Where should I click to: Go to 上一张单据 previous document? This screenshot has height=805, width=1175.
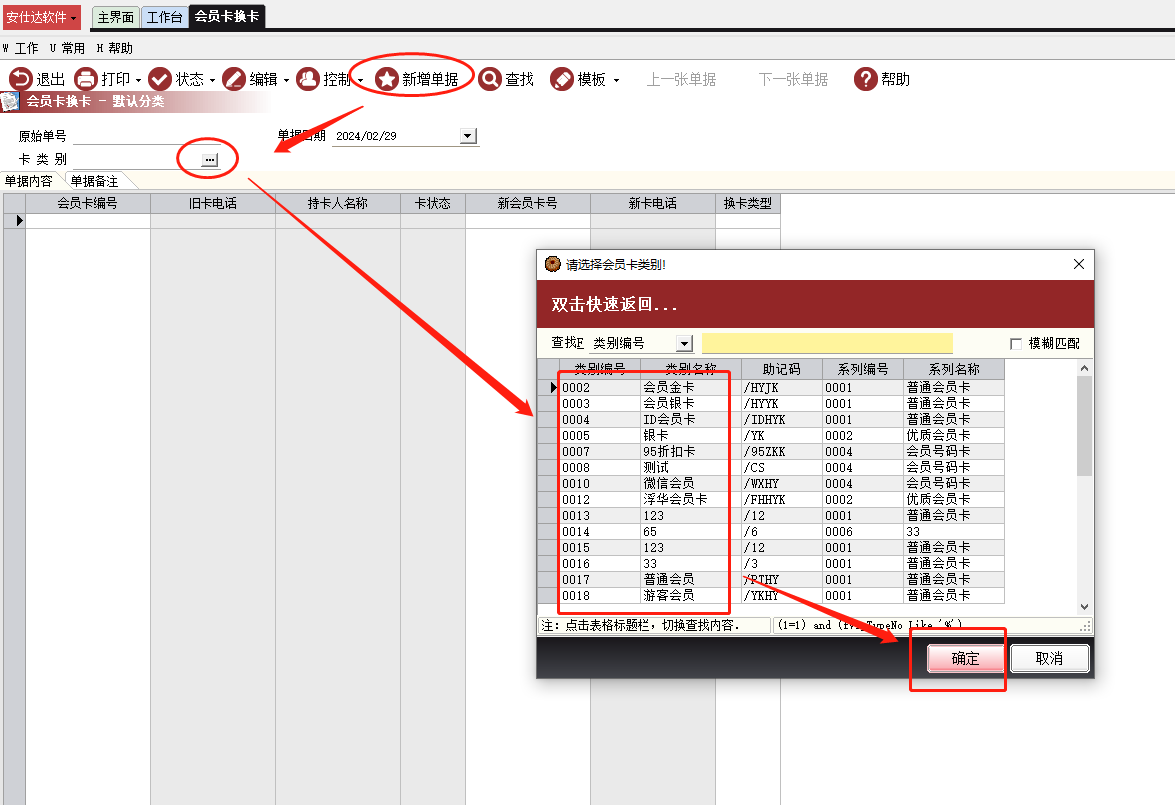pyautogui.click(x=681, y=79)
